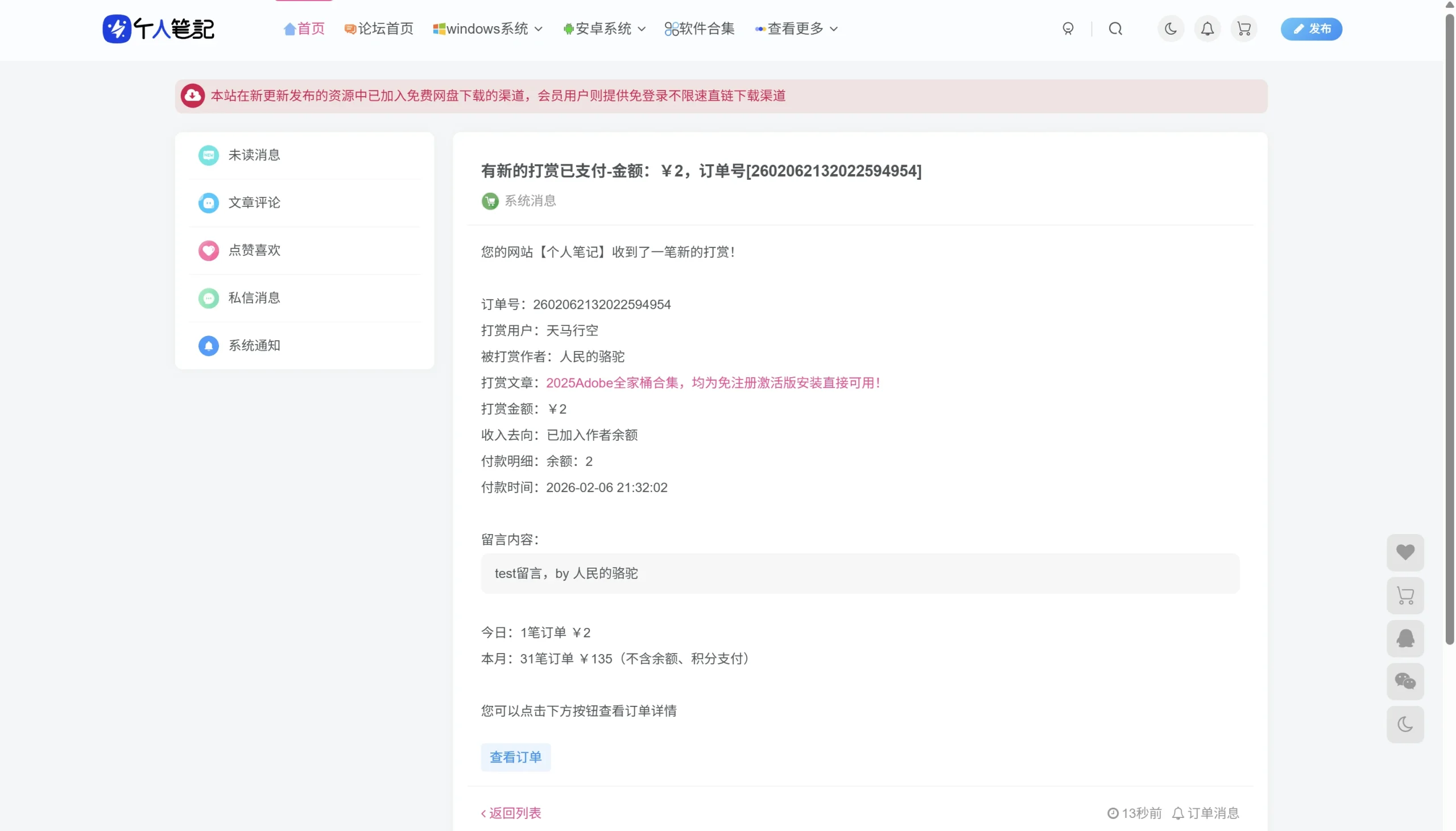The image size is (1456, 831).
Task: Open the 查看更多 dropdown
Action: click(x=796, y=28)
